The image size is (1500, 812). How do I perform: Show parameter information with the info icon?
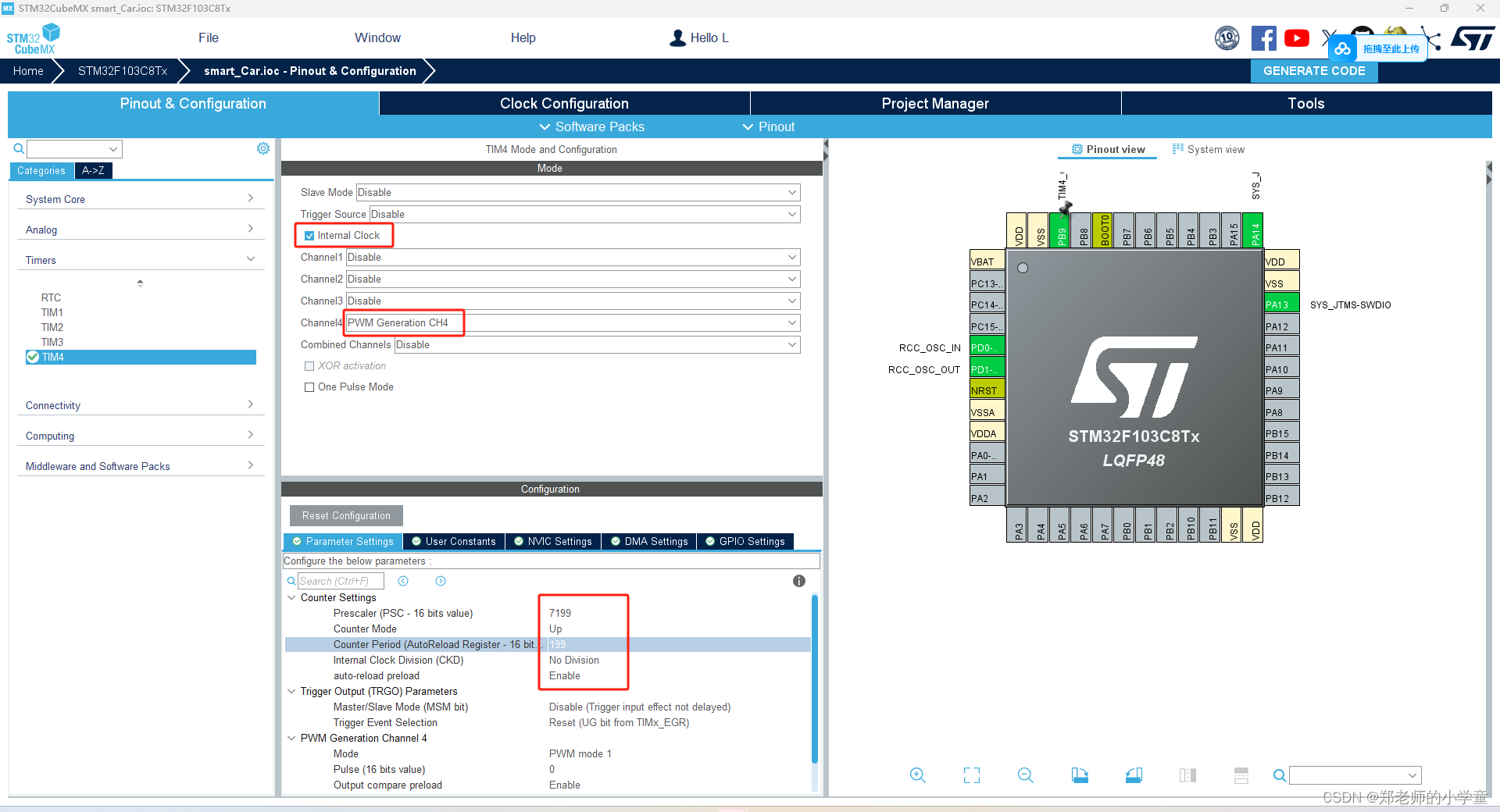pos(798,581)
